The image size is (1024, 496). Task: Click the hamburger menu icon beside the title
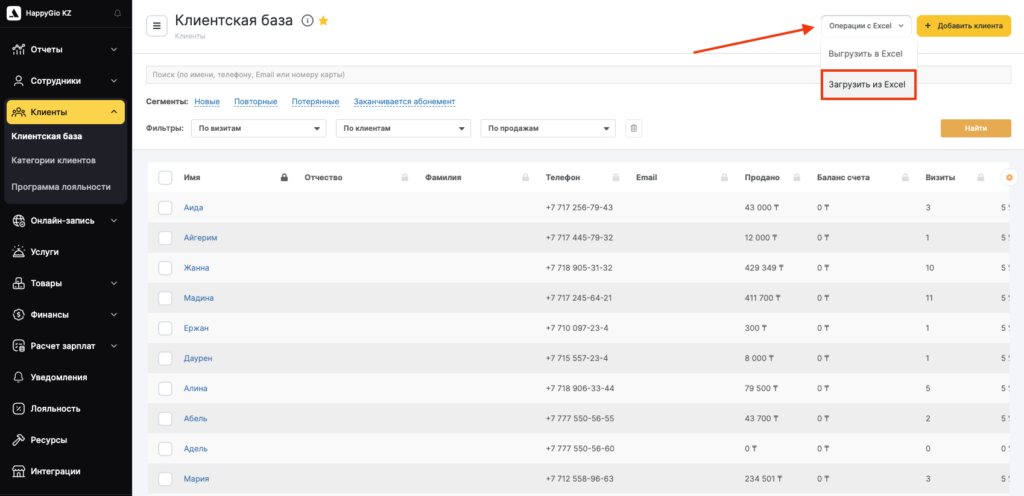pyautogui.click(x=157, y=26)
